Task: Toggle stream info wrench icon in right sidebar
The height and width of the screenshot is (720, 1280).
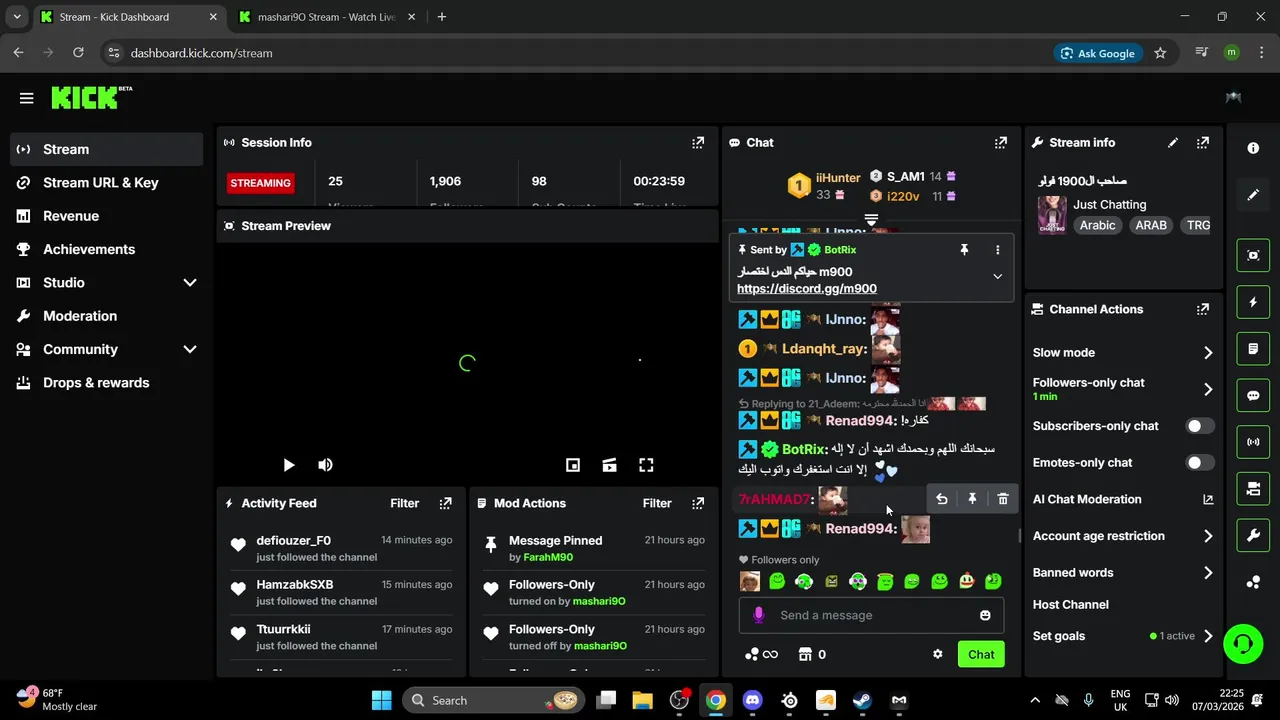Action: coord(1253,536)
